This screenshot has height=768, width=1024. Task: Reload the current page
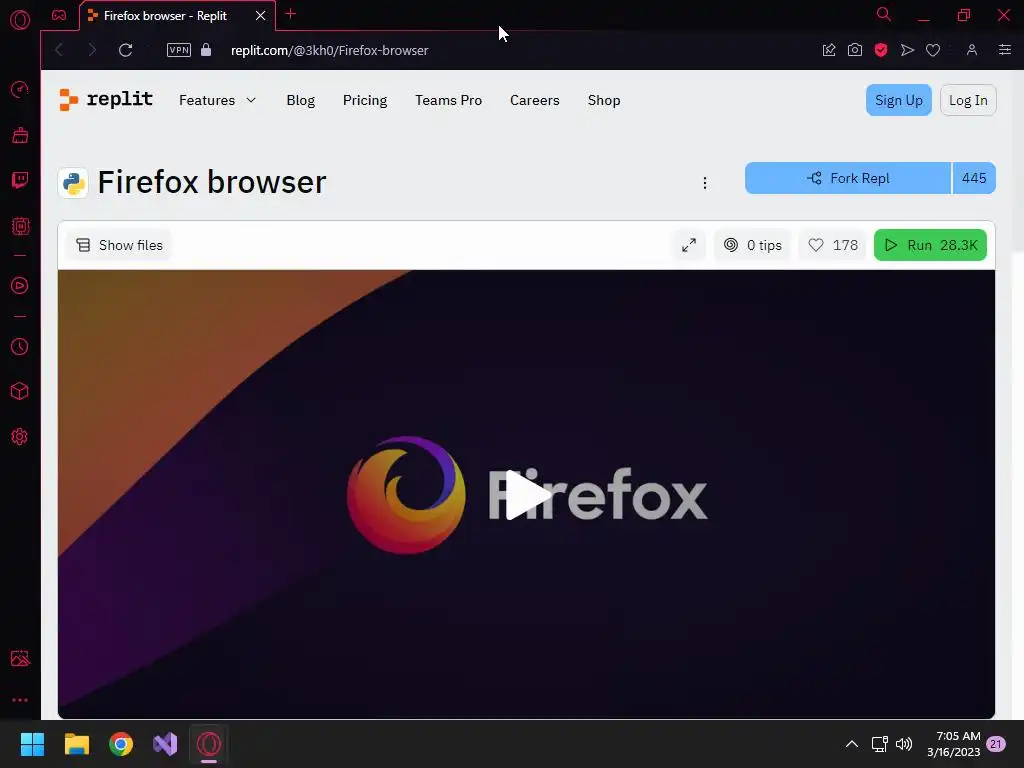(x=125, y=50)
